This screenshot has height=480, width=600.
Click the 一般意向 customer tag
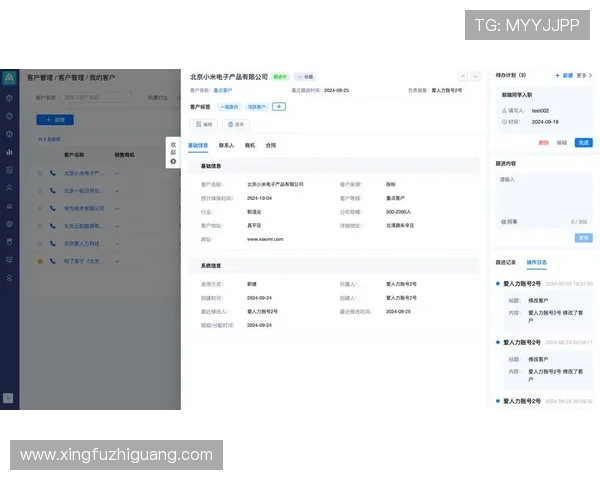(x=229, y=107)
